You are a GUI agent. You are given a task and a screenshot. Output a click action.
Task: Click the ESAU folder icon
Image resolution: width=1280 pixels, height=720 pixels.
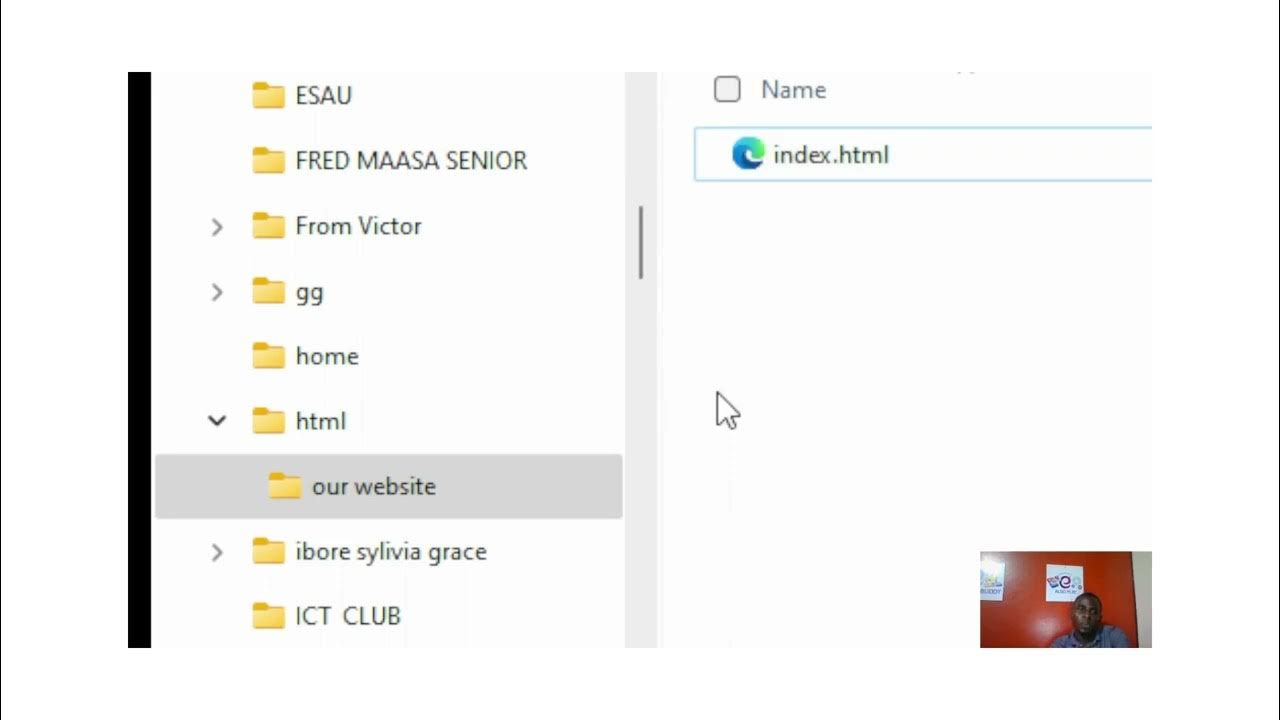pos(268,95)
